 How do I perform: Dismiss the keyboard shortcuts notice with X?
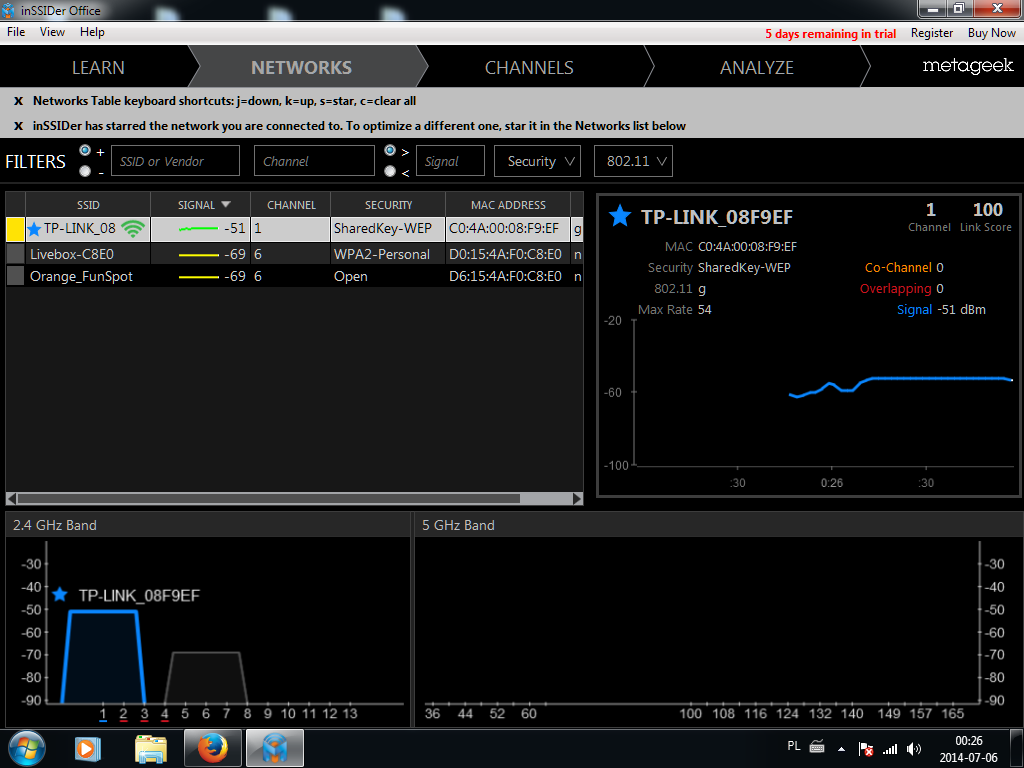(x=18, y=101)
